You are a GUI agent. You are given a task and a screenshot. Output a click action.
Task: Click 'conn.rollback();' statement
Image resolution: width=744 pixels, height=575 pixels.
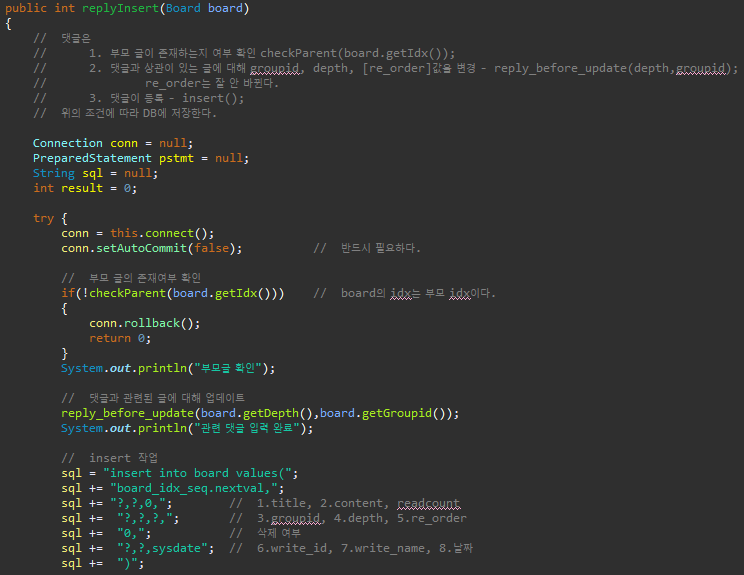145,324
